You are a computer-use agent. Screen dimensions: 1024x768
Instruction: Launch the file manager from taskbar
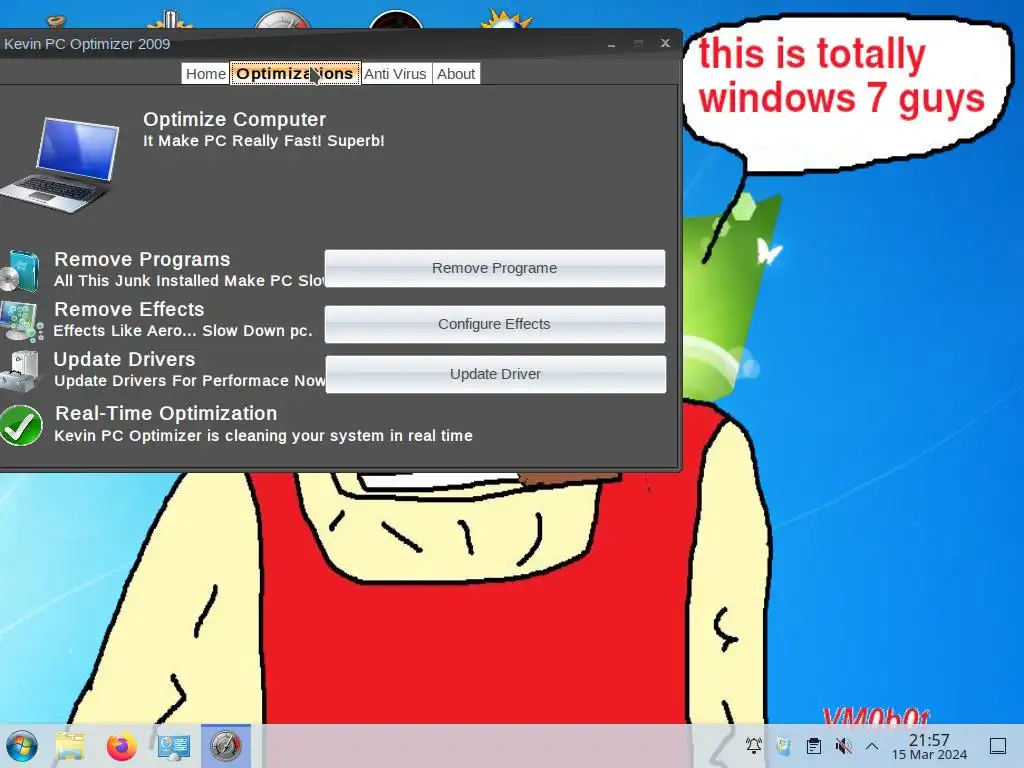70,746
